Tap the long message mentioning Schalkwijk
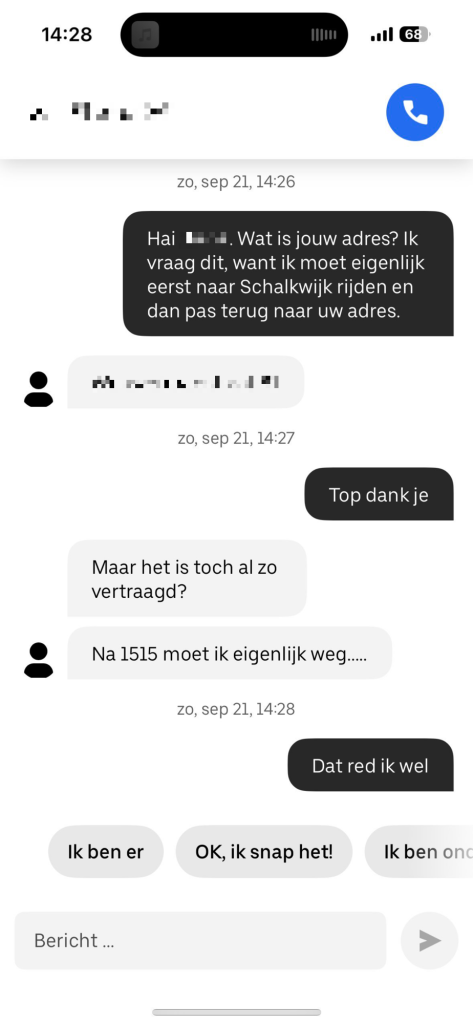The width and height of the screenshot is (473, 1024). click(x=288, y=274)
